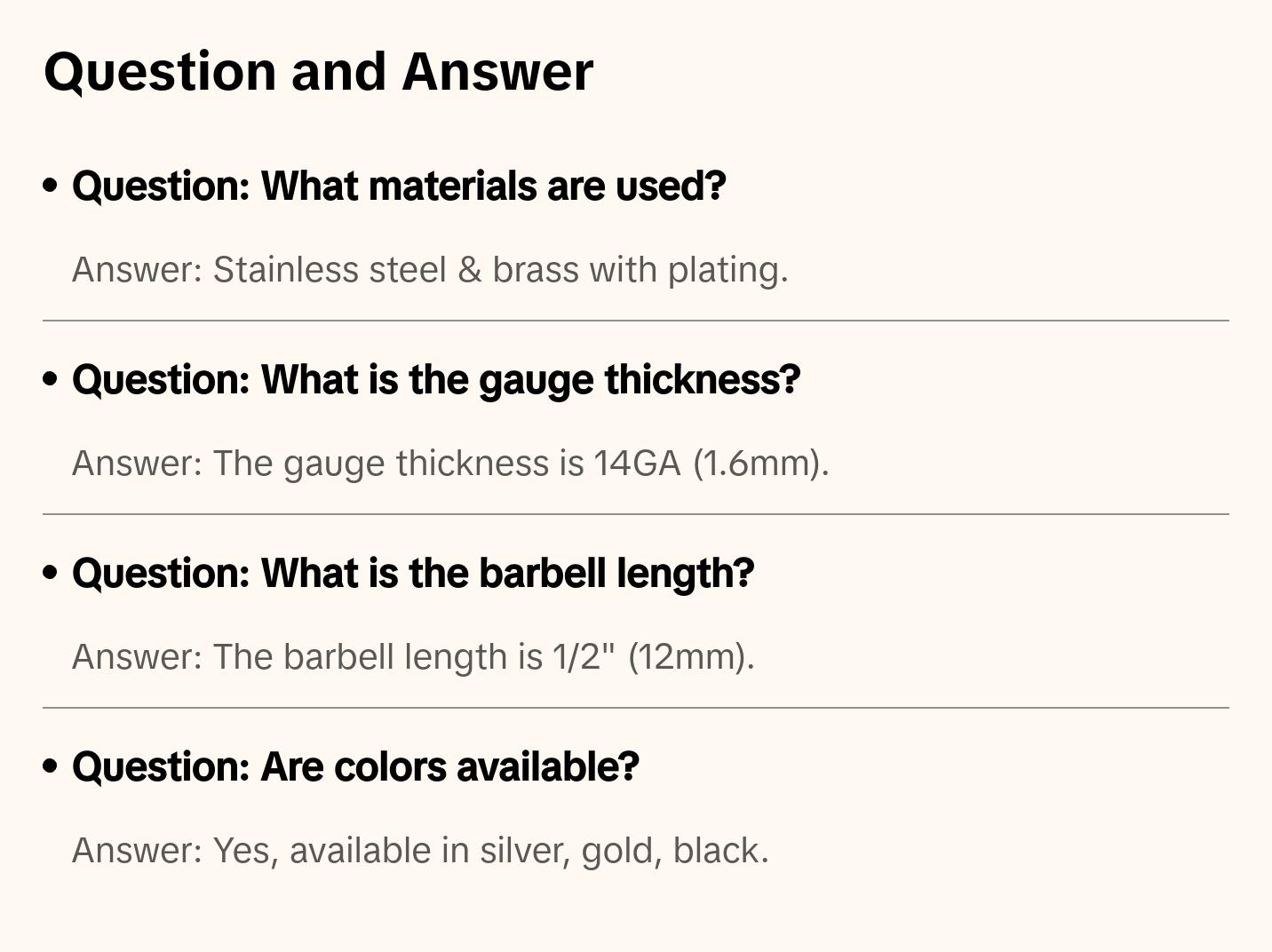1272x952 pixels.
Task: Select the gauge thickness answer line
Action: 450,464
